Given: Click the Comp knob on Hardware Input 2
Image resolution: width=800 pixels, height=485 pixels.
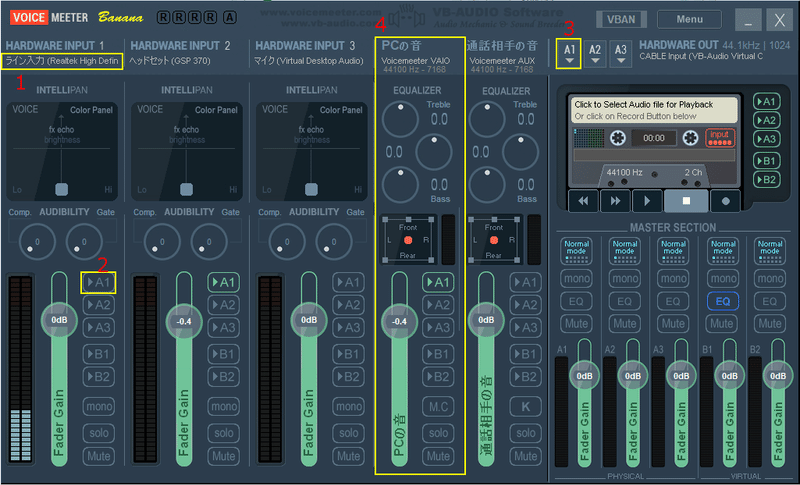Looking at the screenshot, I should (x=162, y=242).
